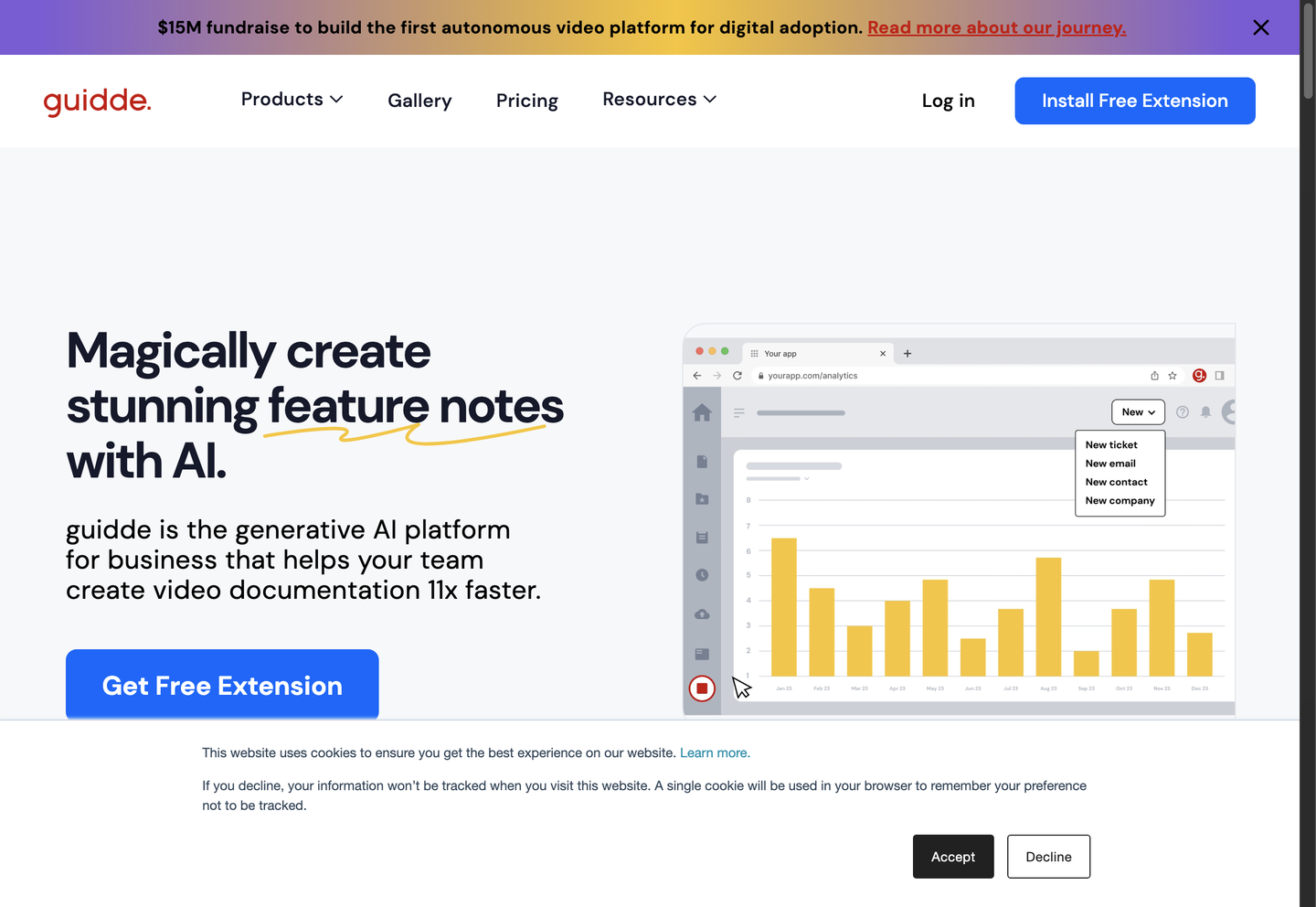Click the bell notification icon in mockup

[1205, 412]
